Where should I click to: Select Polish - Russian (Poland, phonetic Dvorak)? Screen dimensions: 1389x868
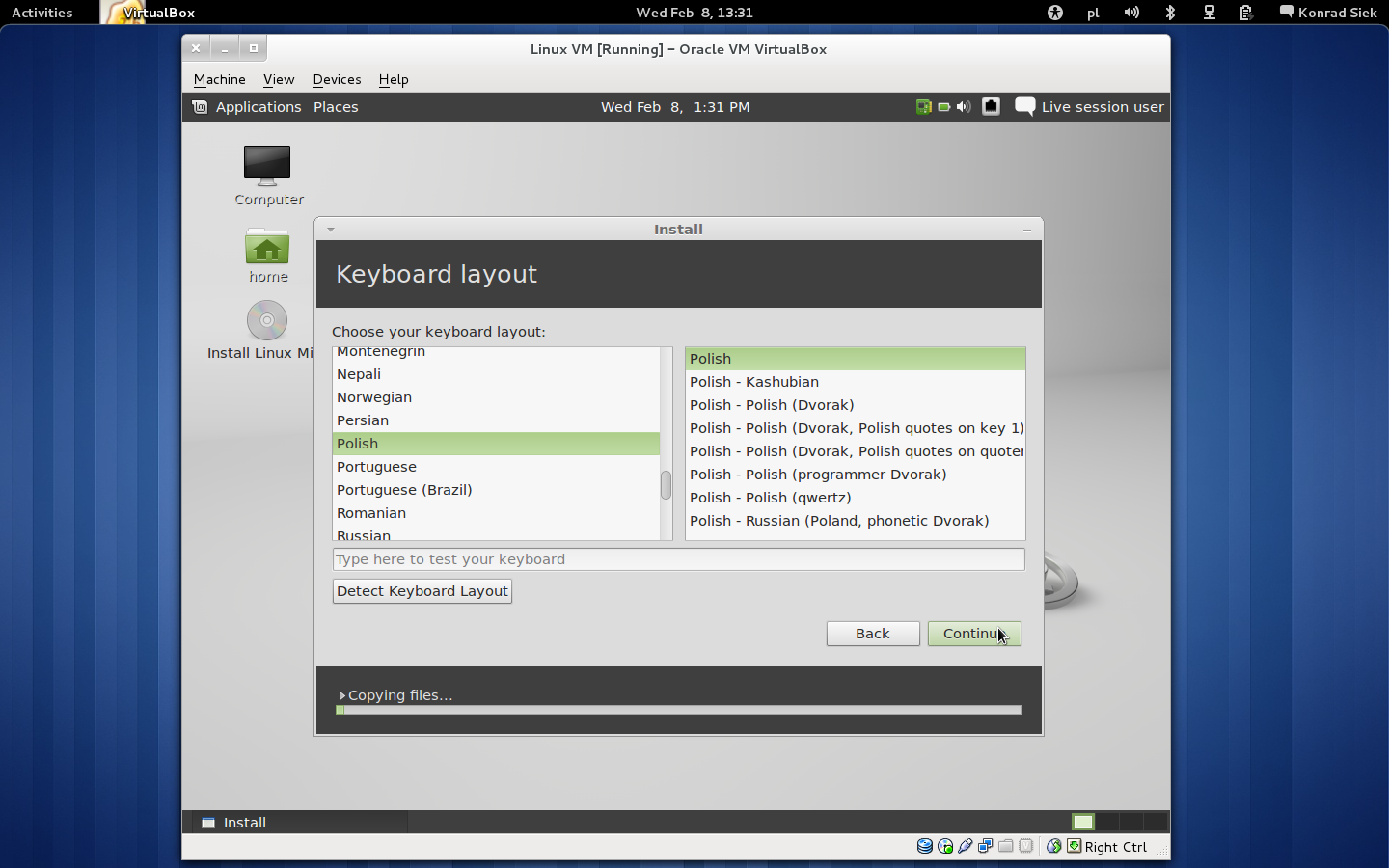click(856, 521)
